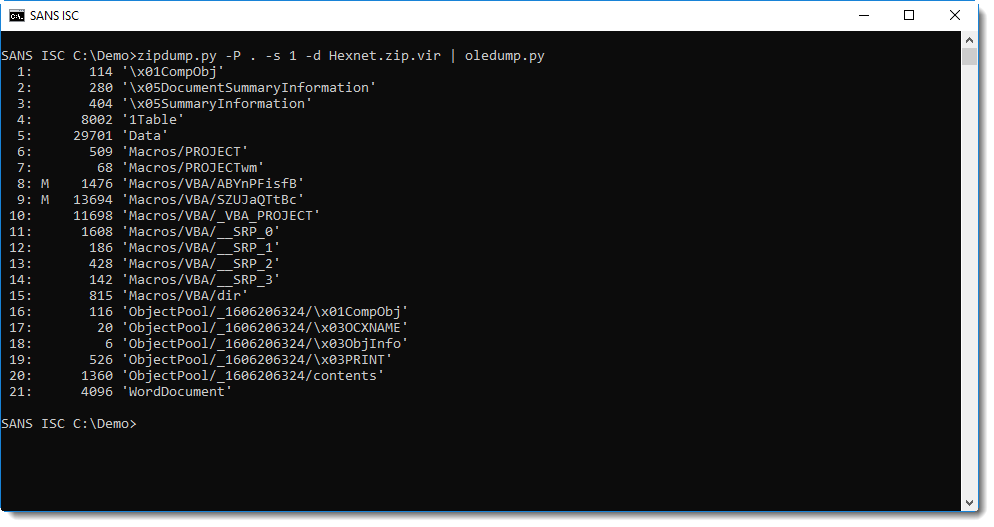Viewport: 994px width, 527px height.
Task: Click the 'WordDocument' stream line
Action: pos(121,392)
